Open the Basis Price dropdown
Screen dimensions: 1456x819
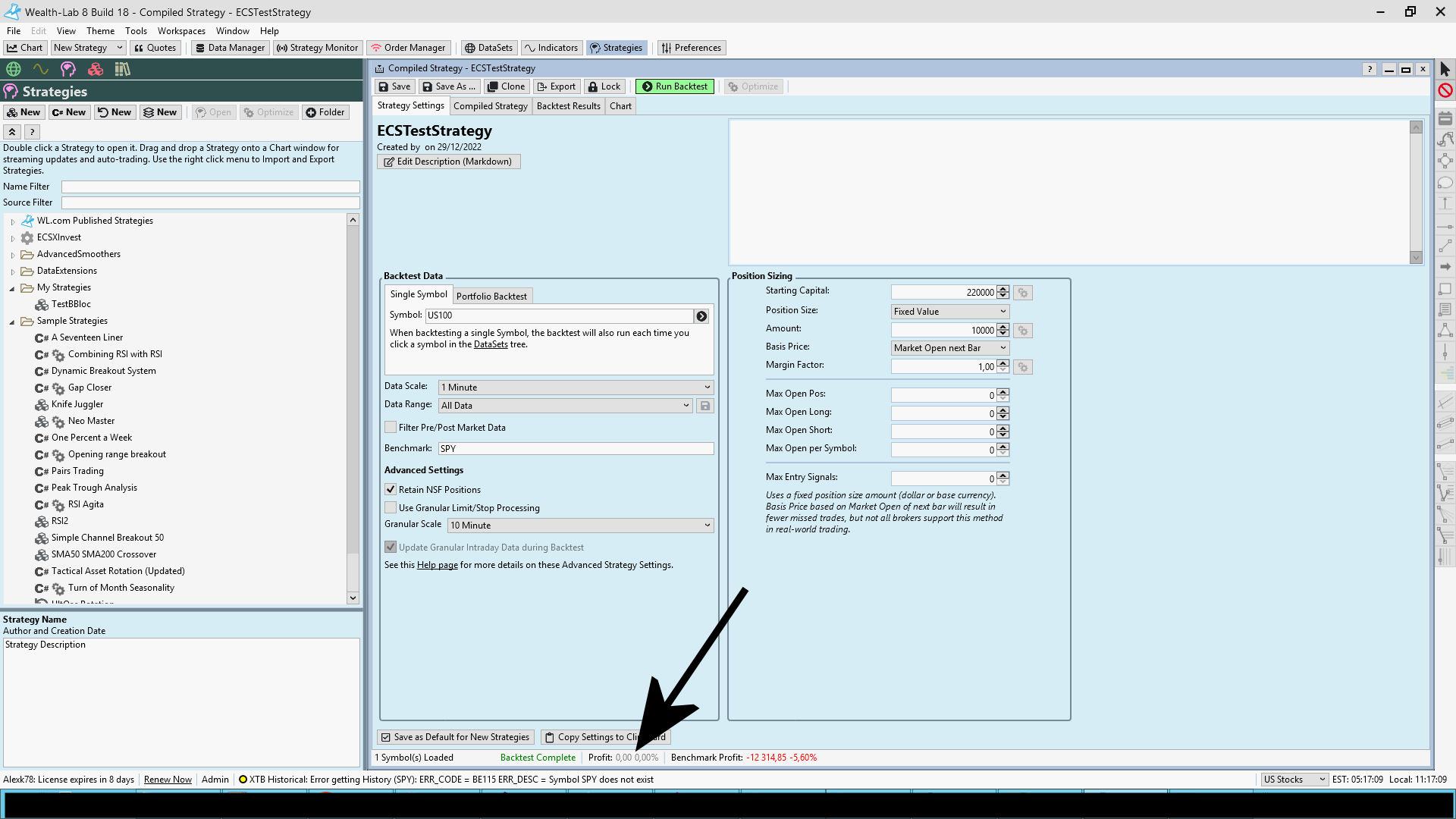950,348
